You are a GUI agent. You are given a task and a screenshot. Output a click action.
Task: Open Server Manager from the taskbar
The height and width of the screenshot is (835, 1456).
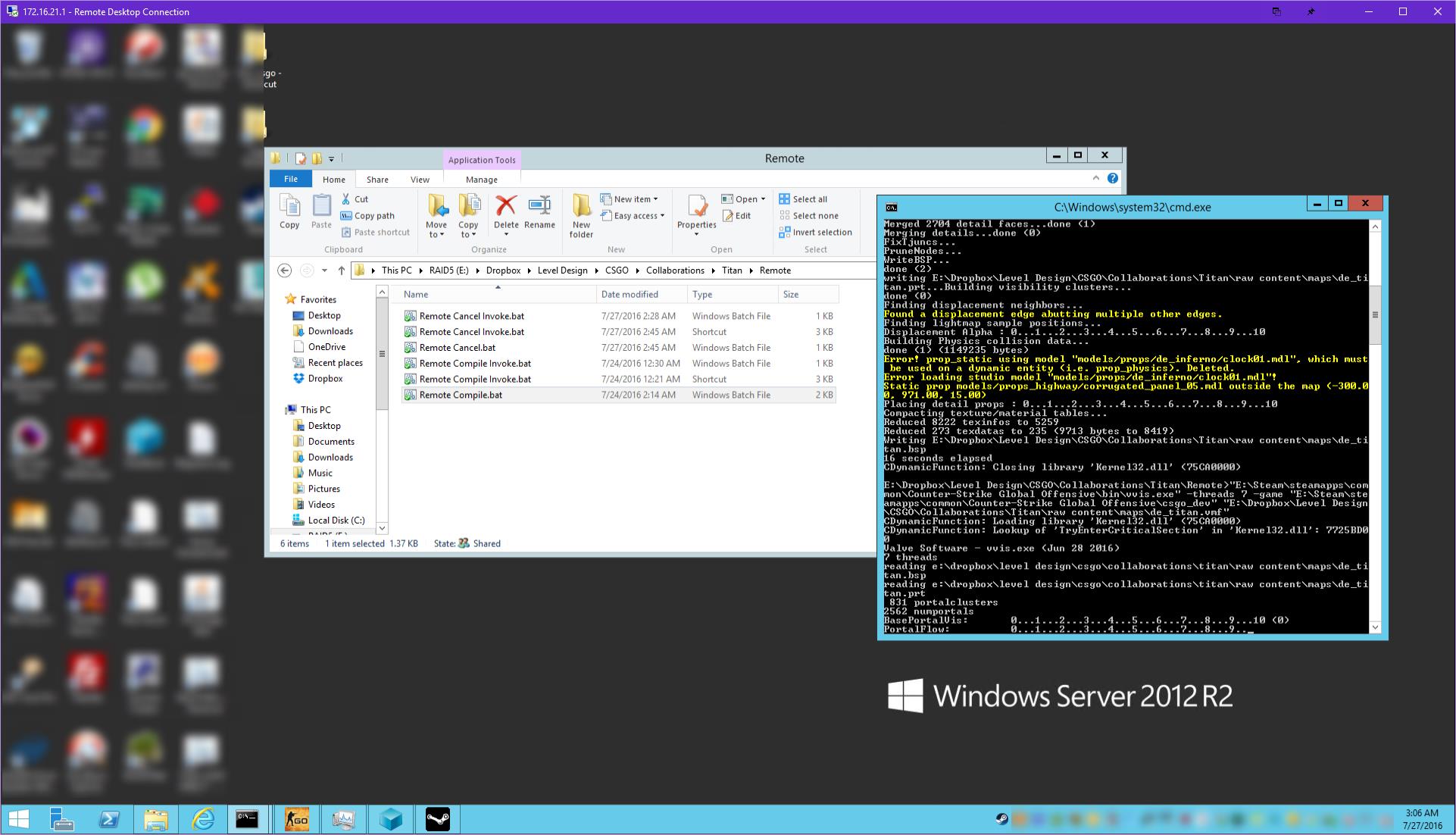(61, 819)
